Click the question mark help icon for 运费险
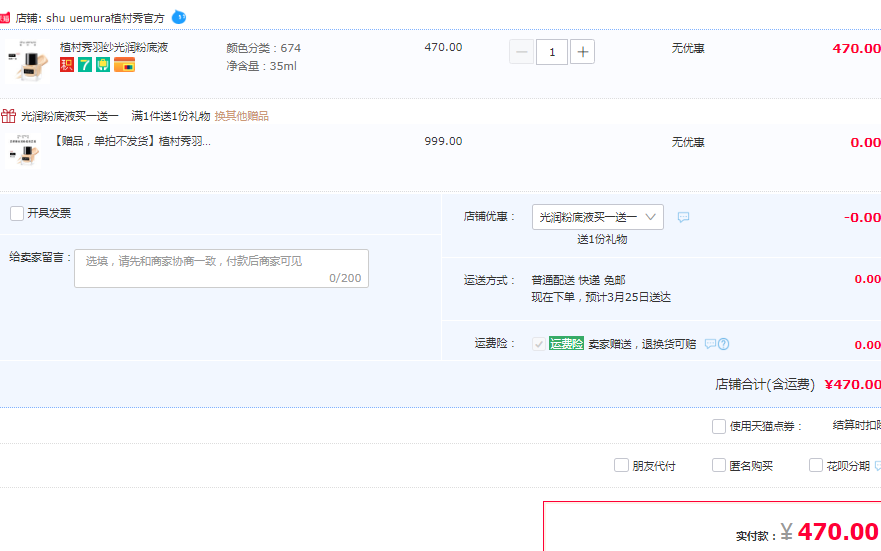The width and height of the screenshot is (881, 551). coord(724,344)
